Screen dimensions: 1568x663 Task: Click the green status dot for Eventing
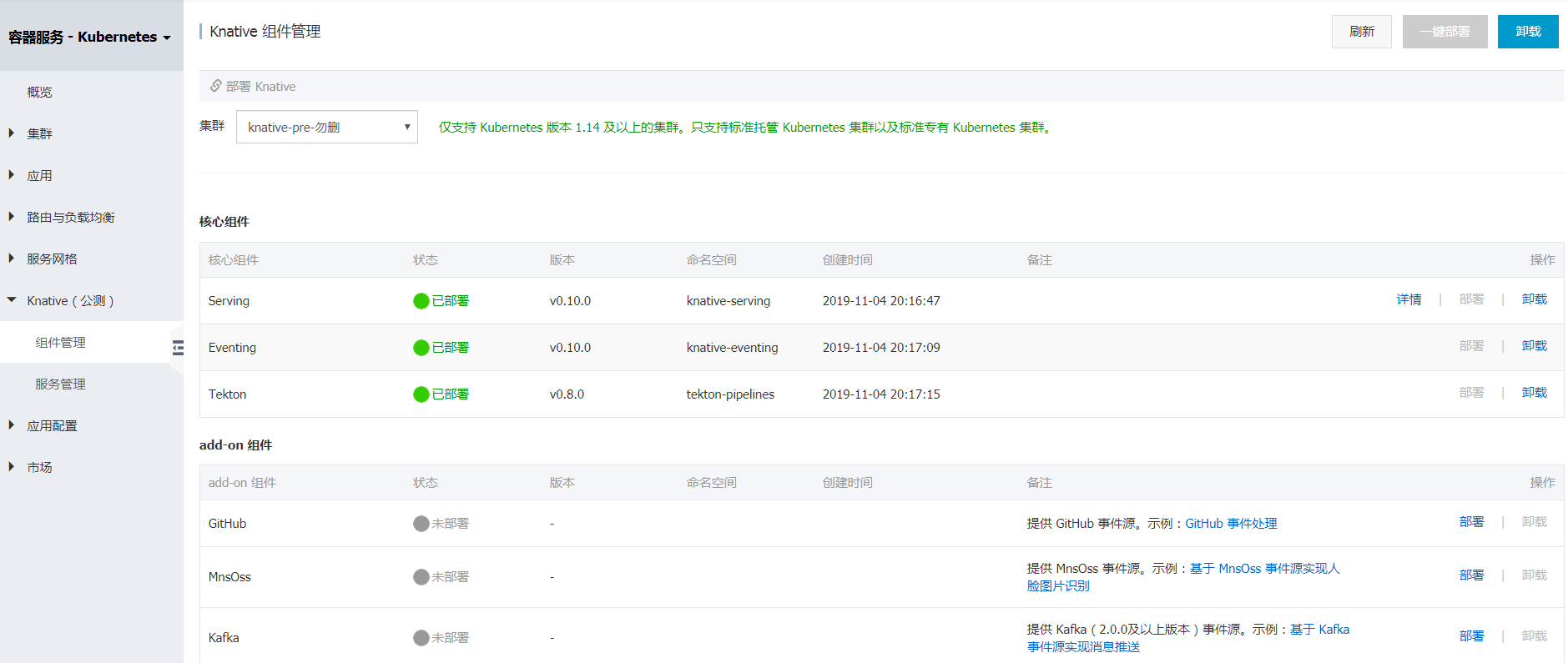point(421,348)
